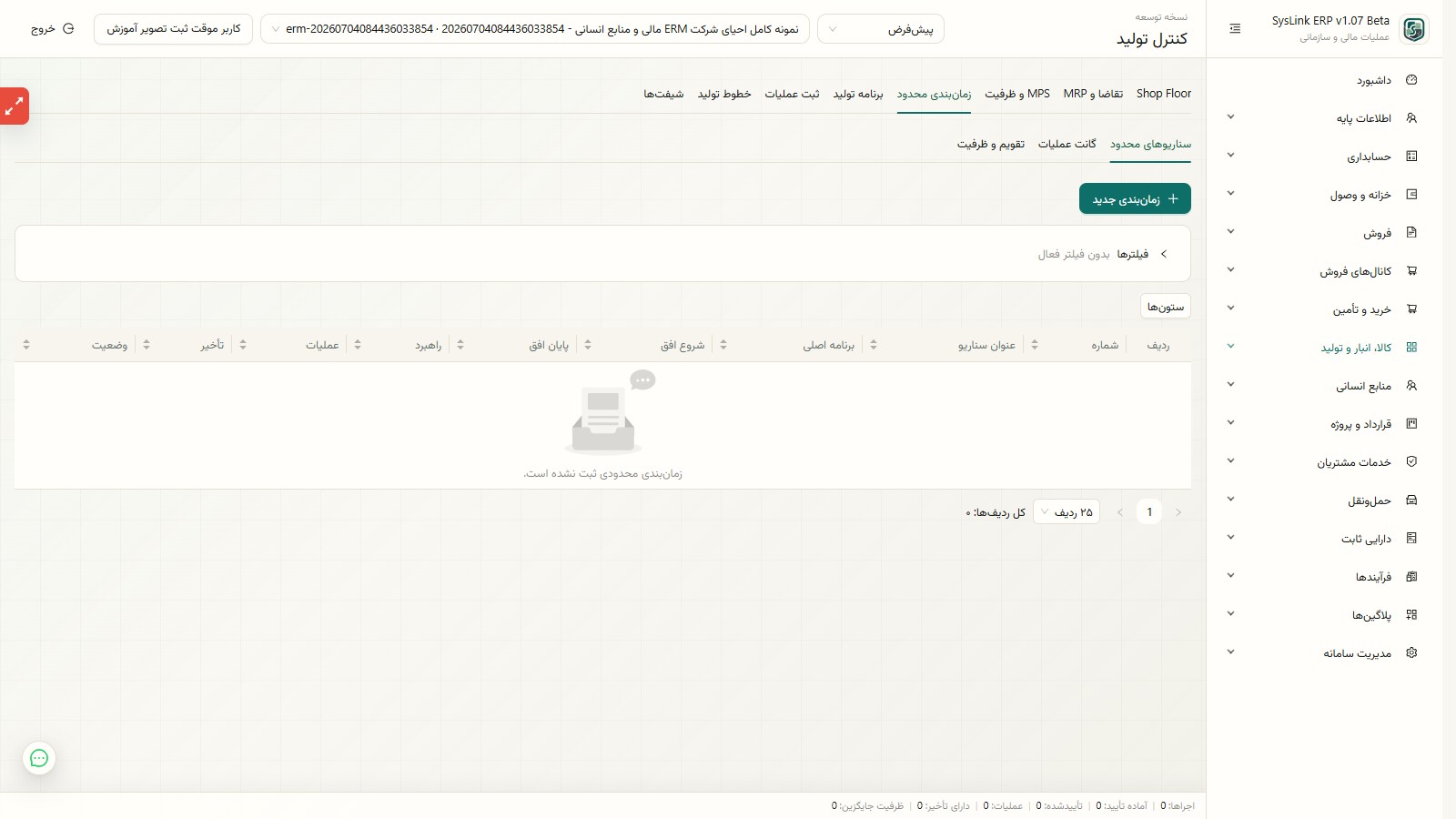
Task: Sort by the تأخیر column arrows
Action: pyautogui.click(x=147, y=345)
